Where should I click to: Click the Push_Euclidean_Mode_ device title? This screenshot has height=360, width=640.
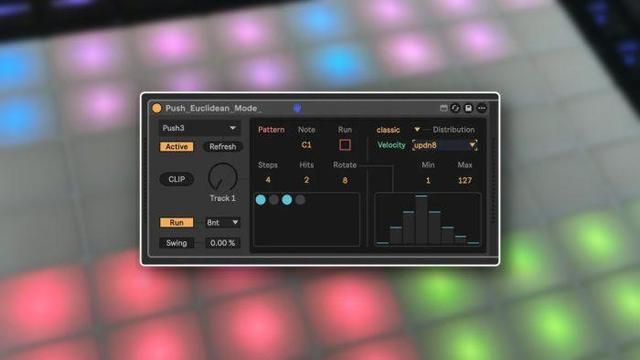[x=214, y=108]
